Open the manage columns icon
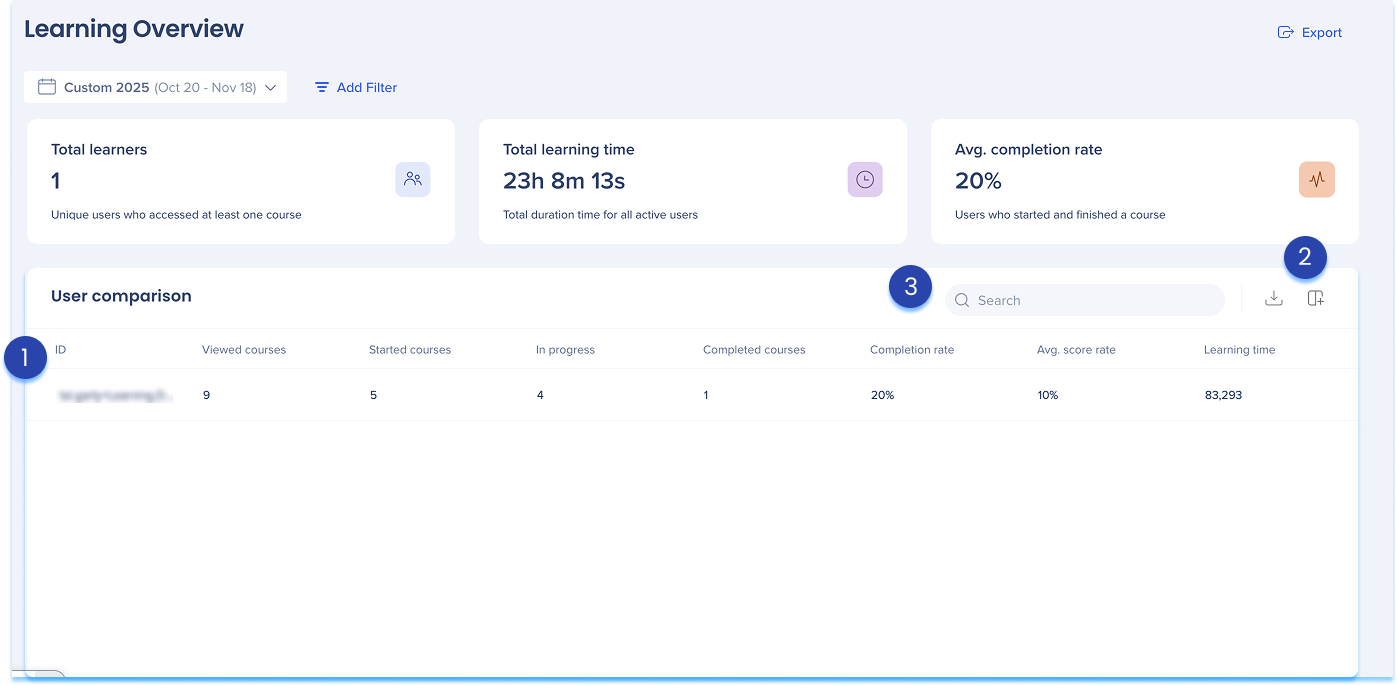The image size is (1397, 685). point(1316,299)
